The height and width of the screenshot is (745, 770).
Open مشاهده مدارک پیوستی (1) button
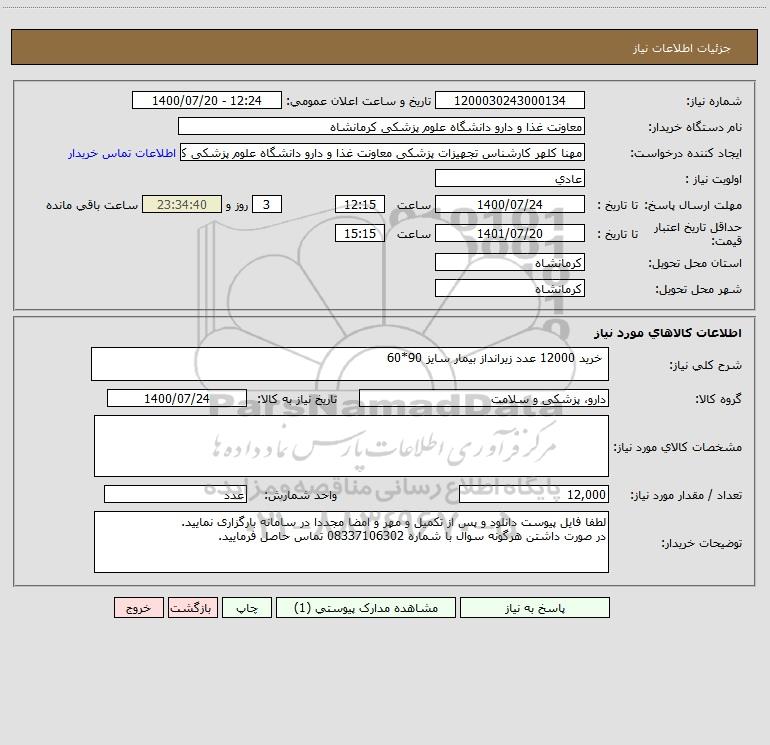point(366,607)
